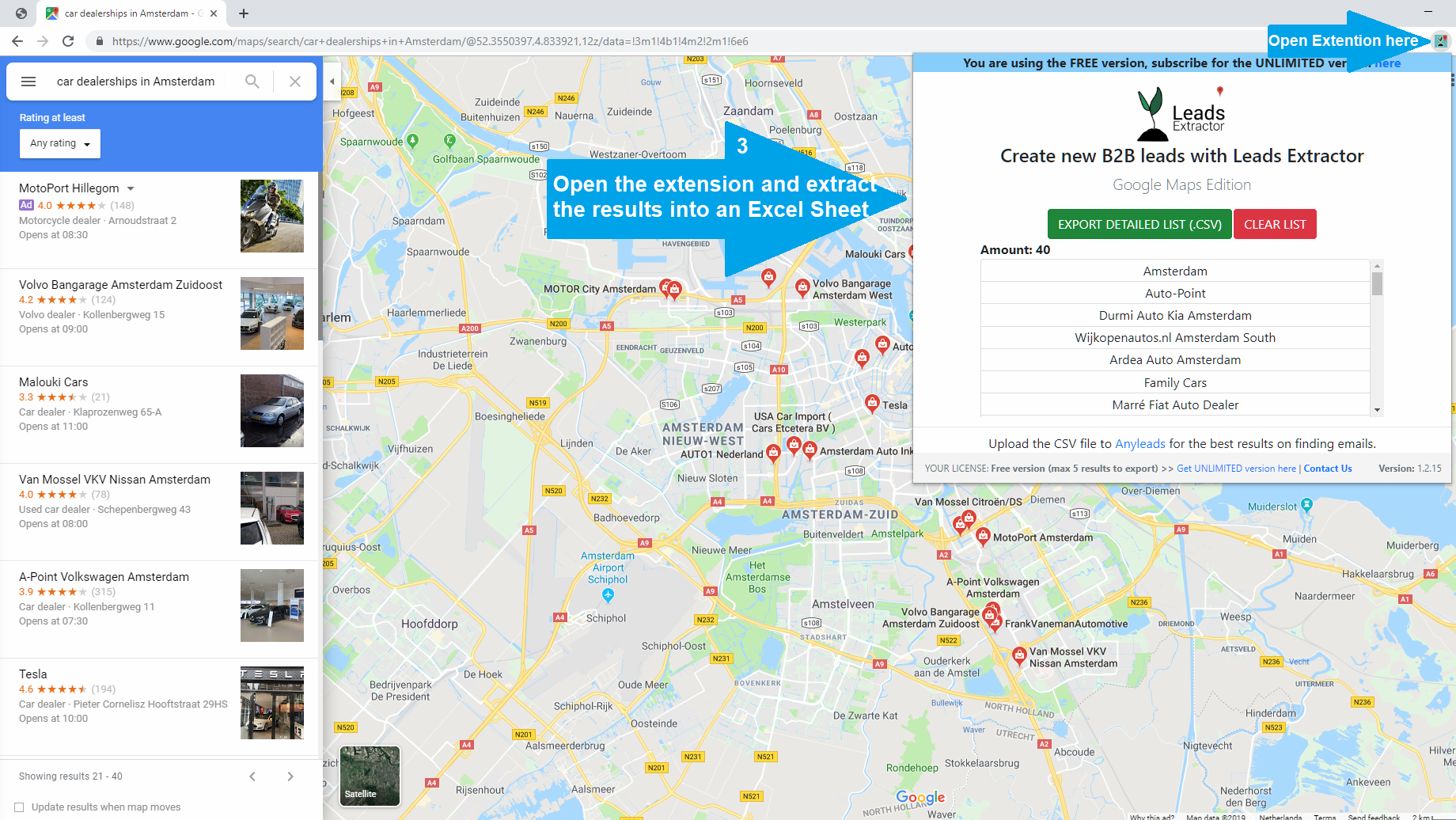Open a new browser tab
1456x820 pixels.
(x=244, y=13)
